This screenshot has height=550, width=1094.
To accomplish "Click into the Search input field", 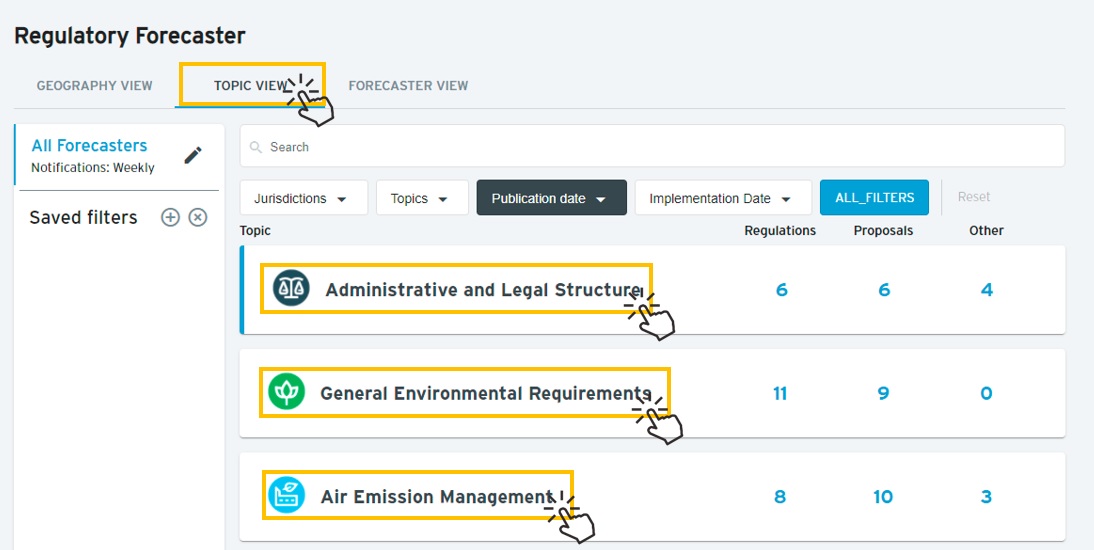I will [652, 146].
